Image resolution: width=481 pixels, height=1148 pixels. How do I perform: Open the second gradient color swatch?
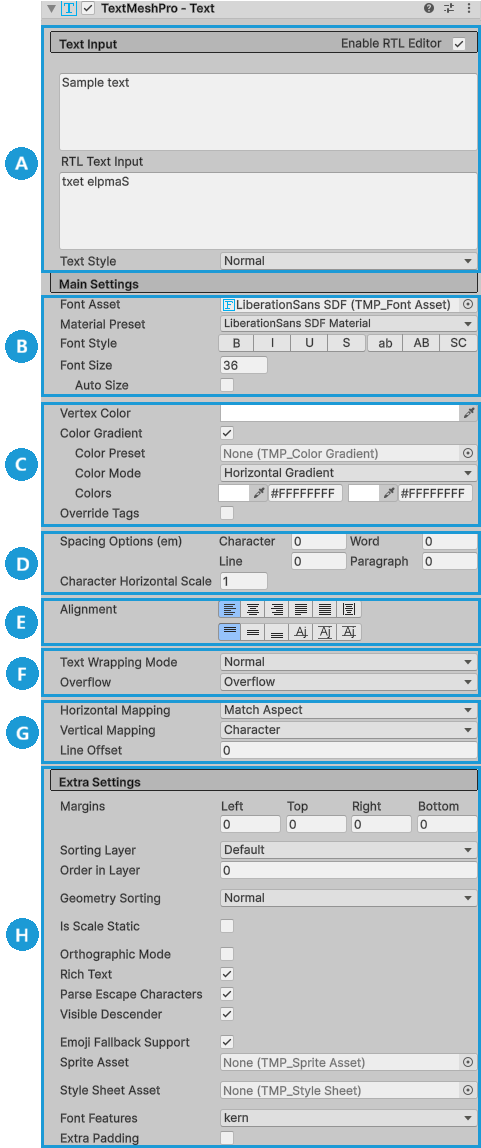(x=365, y=493)
